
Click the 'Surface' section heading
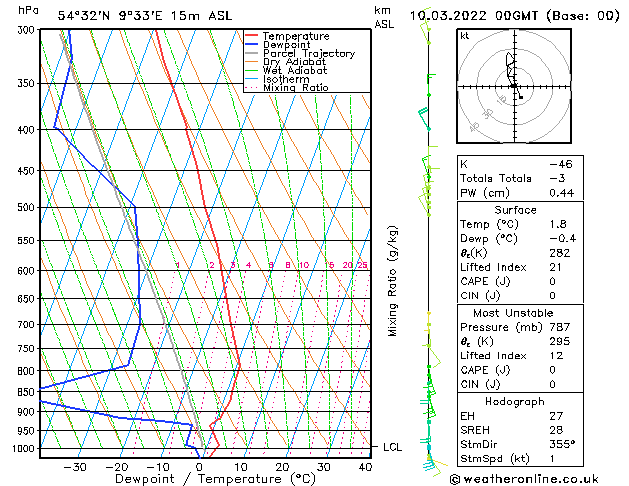coord(515,210)
